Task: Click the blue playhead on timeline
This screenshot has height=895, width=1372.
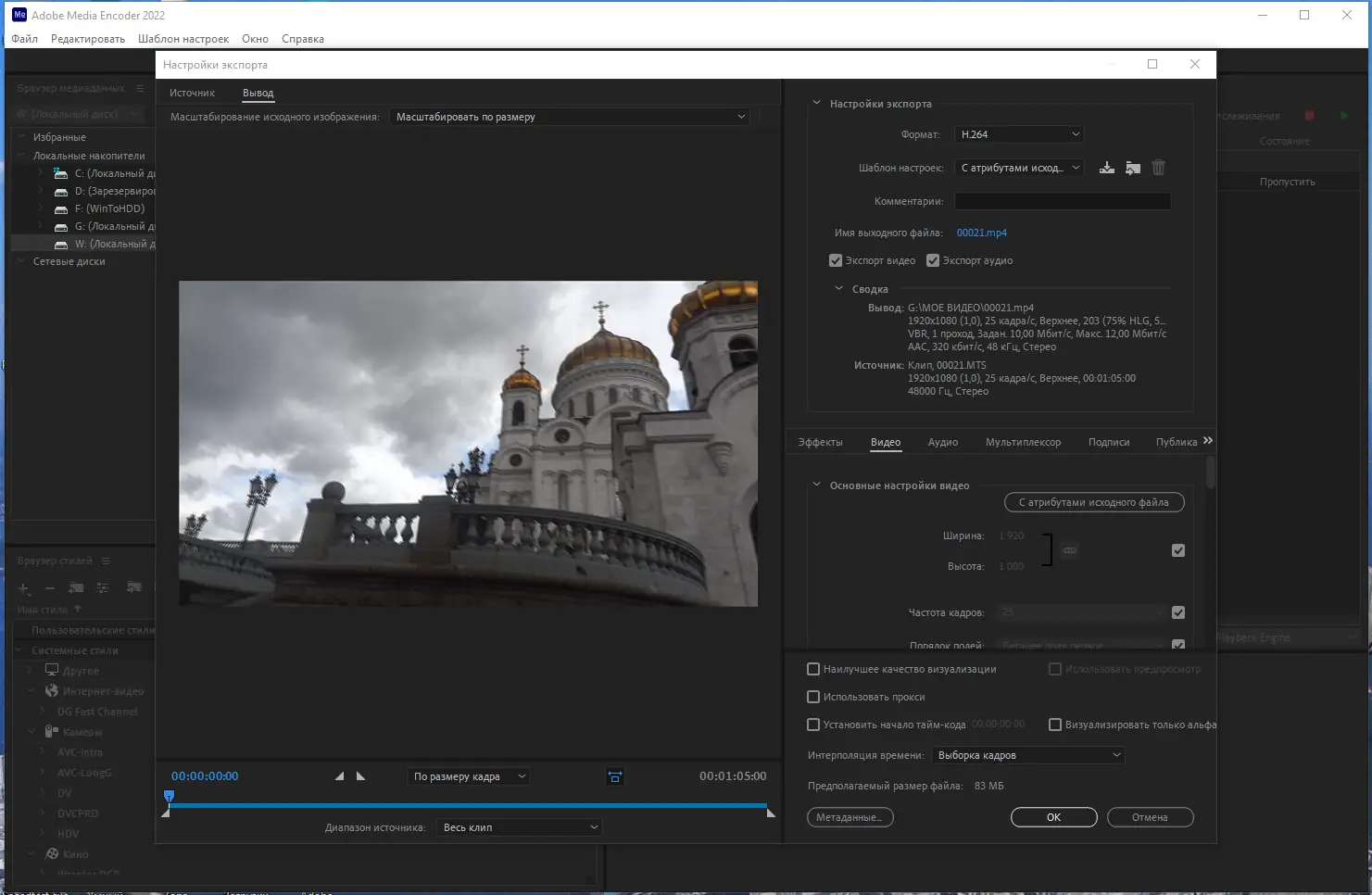Action: (169, 796)
